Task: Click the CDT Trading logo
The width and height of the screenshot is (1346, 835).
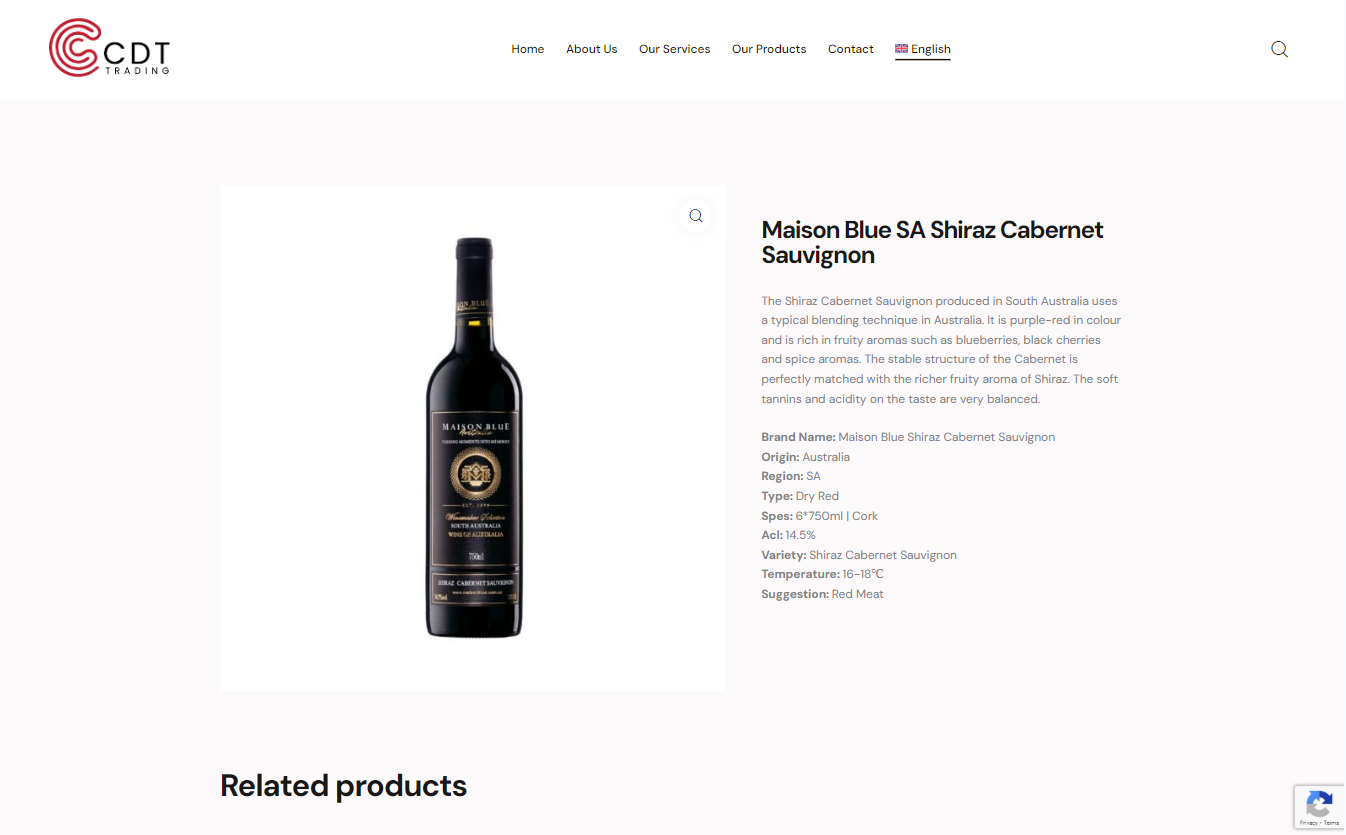Action: click(109, 48)
